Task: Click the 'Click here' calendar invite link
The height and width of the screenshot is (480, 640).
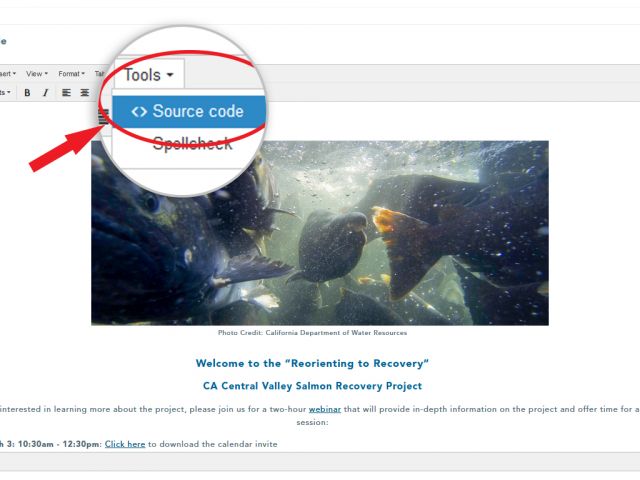Action: coord(125,444)
